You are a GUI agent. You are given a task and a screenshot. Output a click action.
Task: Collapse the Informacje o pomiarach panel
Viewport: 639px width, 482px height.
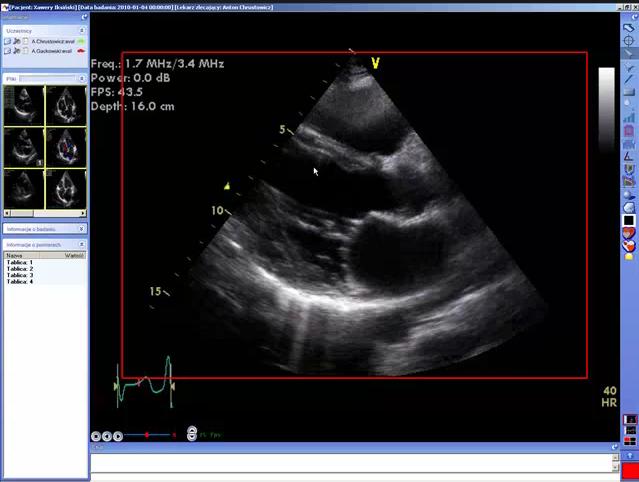click(81, 244)
